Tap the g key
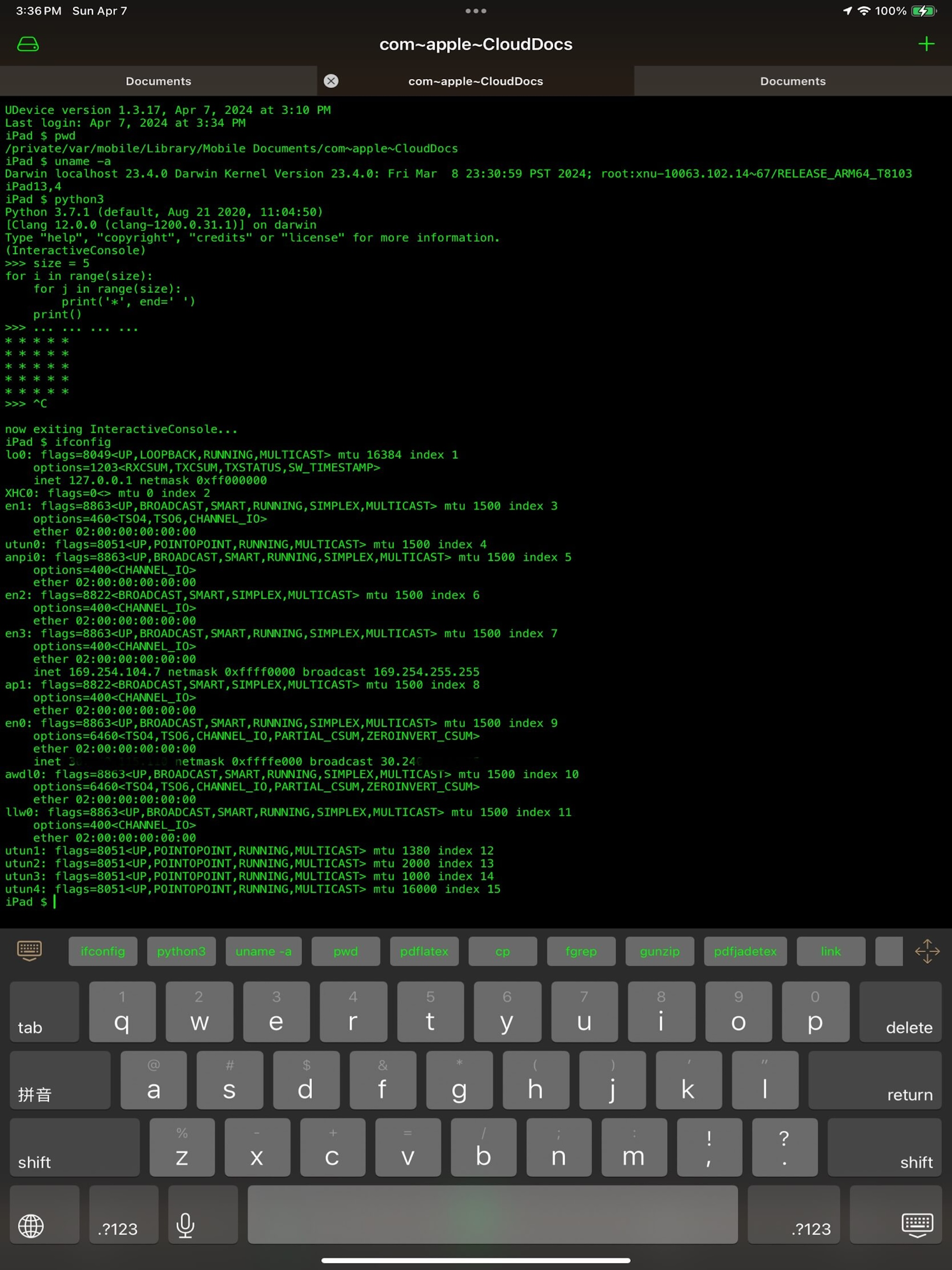This screenshot has height=1270, width=952. coord(459,1079)
